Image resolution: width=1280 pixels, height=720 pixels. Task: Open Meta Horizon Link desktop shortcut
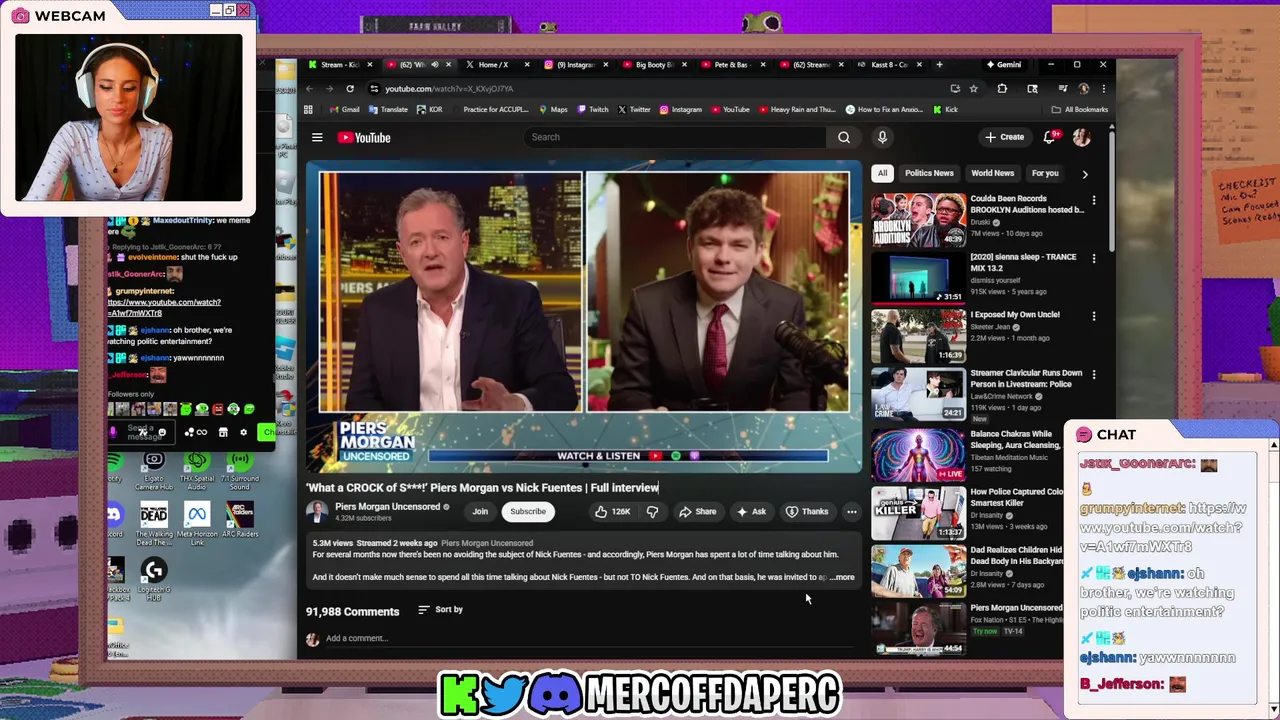pyautogui.click(x=197, y=522)
